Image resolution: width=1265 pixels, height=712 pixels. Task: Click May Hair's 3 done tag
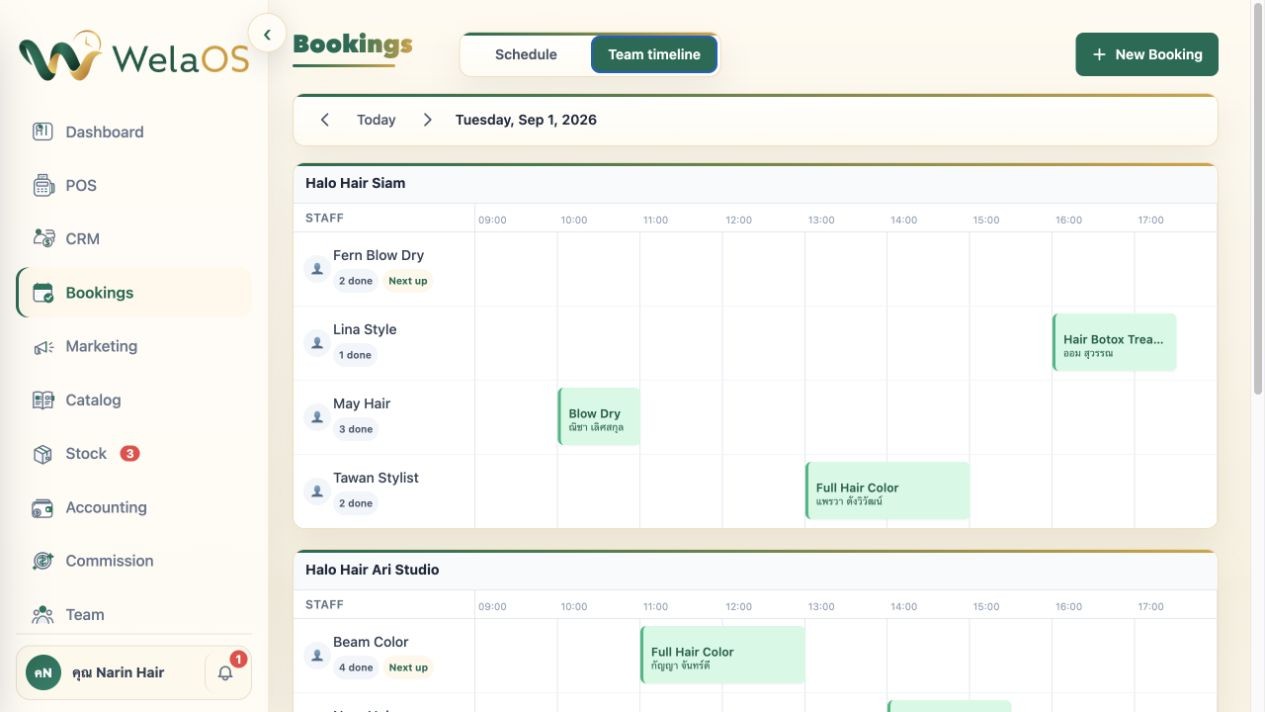355,429
